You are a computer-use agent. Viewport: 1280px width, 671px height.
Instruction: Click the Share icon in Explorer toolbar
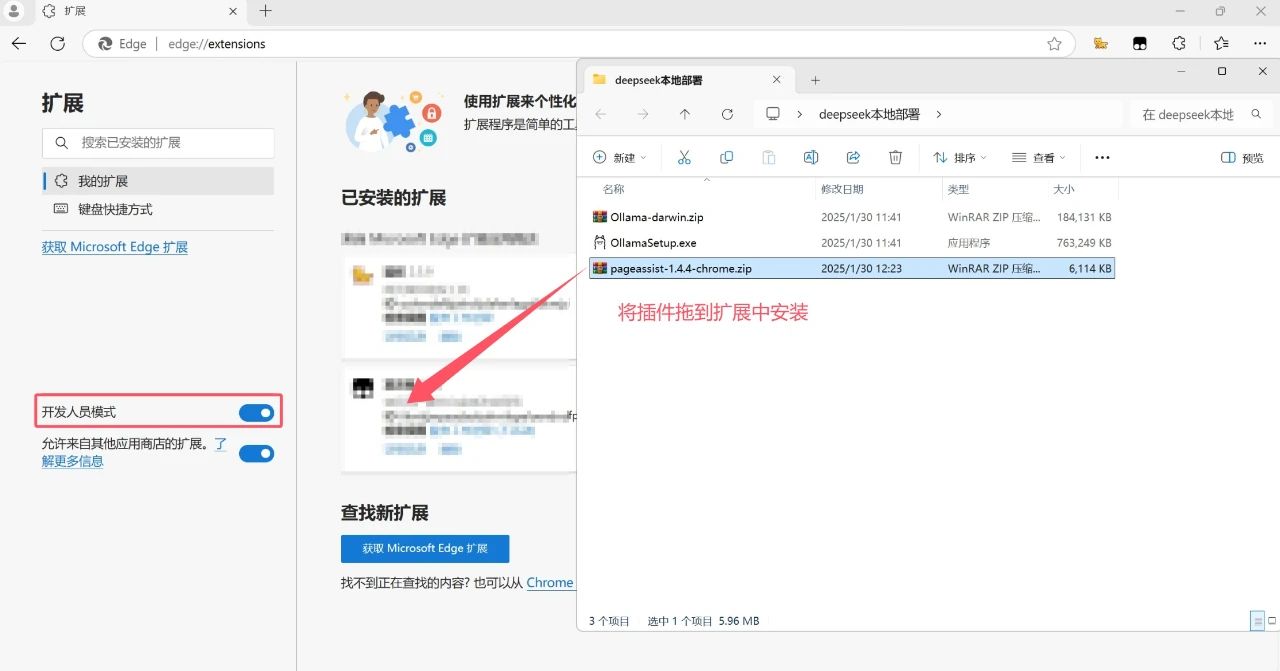pos(853,157)
